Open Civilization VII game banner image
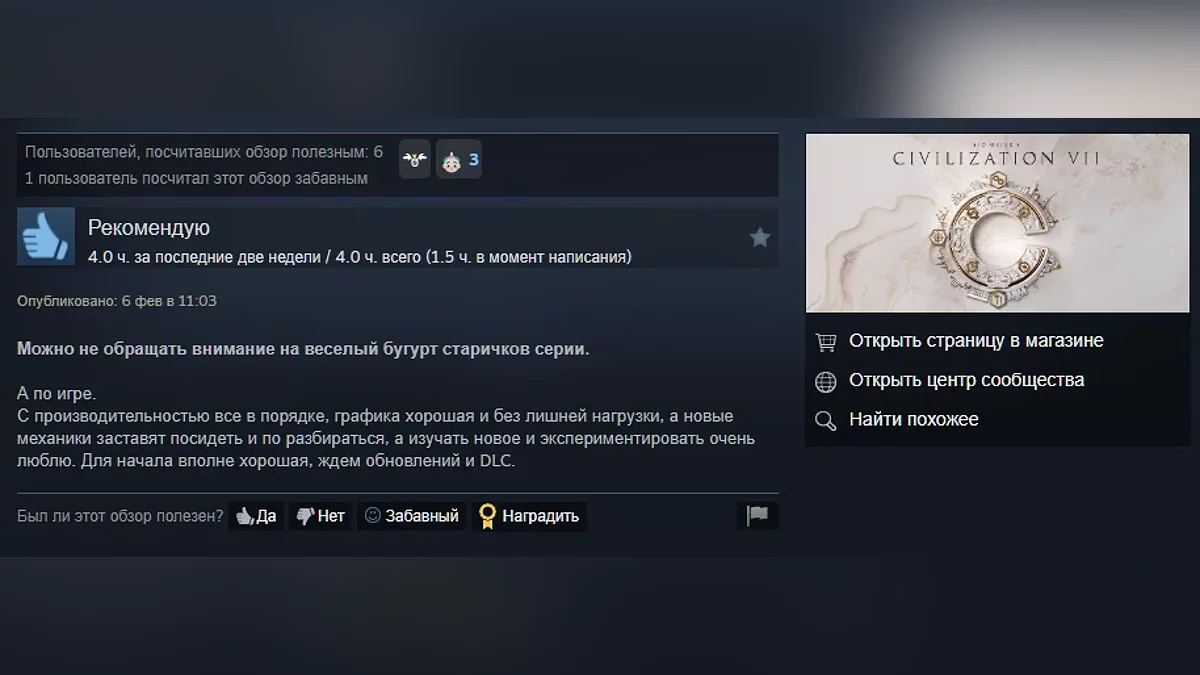The height and width of the screenshot is (675, 1200). coord(998,223)
